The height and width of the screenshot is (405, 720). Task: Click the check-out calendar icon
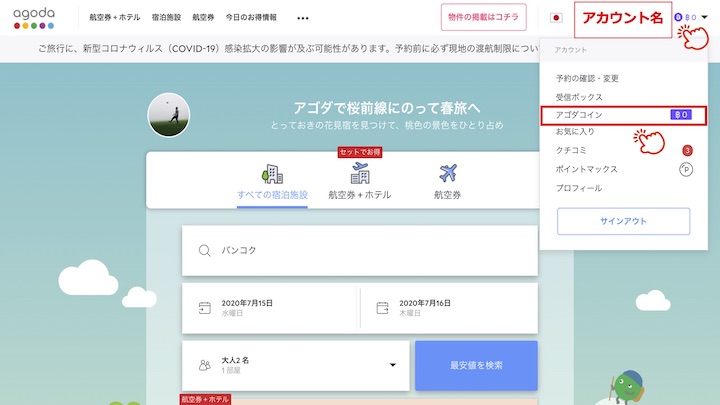click(x=382, y=308)
